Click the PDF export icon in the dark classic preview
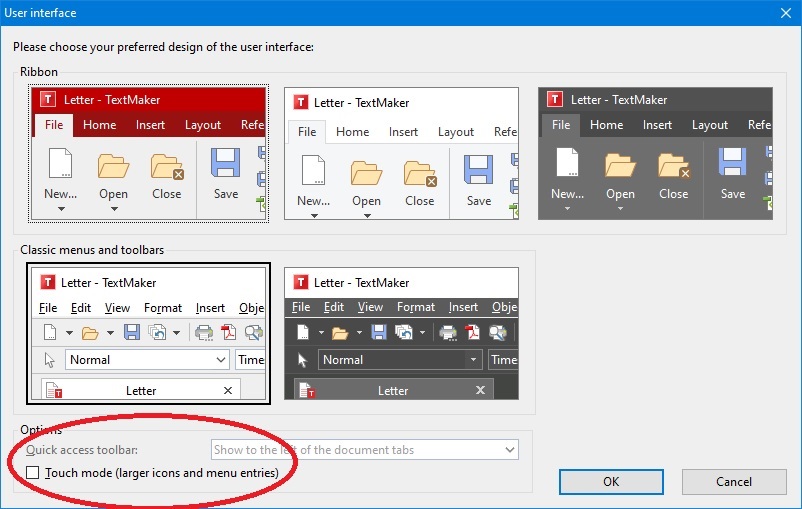Screen dimensions: 802x509 pos(473,333)
